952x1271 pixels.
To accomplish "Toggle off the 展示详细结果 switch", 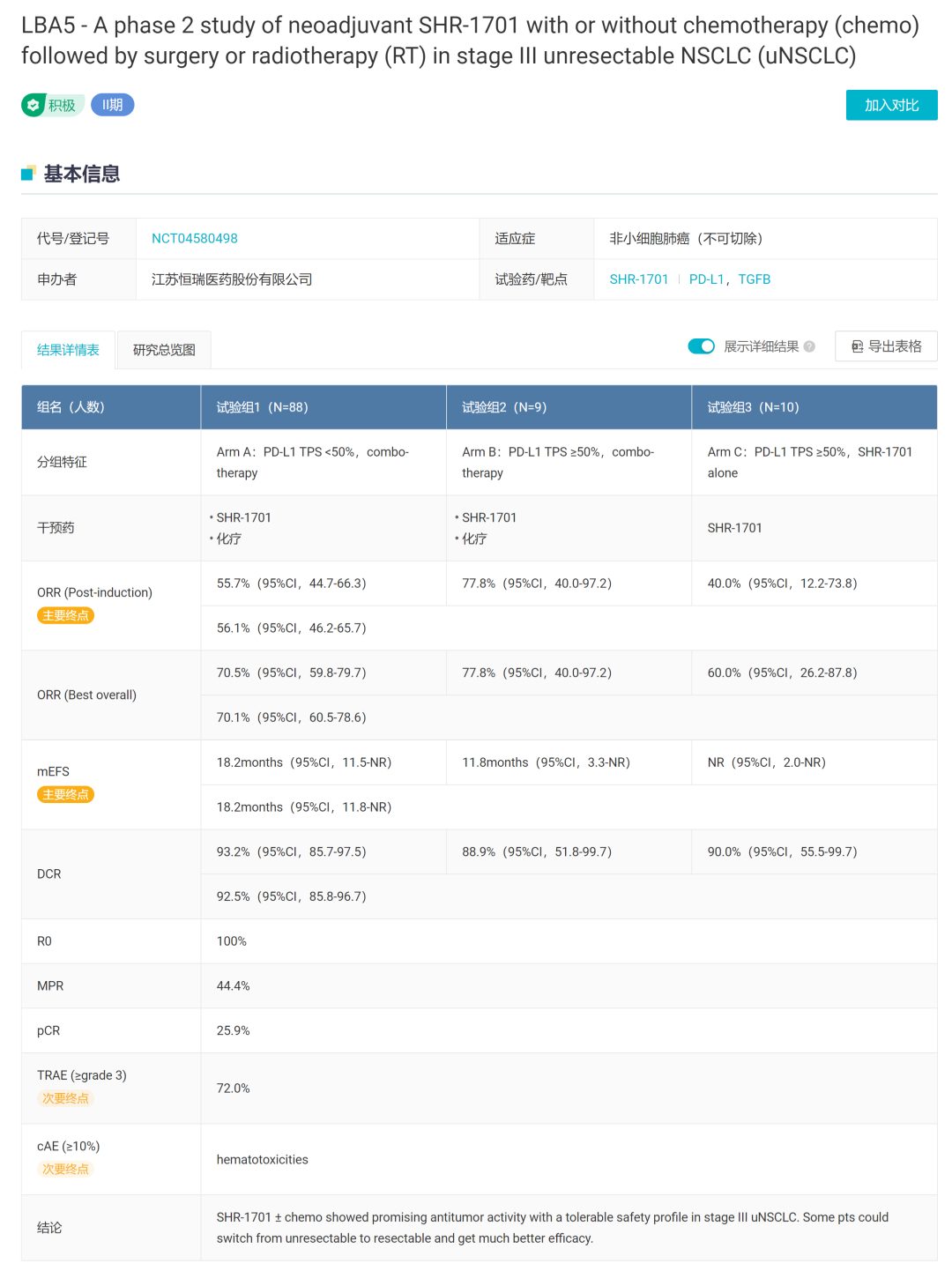I will pos(701,346).
